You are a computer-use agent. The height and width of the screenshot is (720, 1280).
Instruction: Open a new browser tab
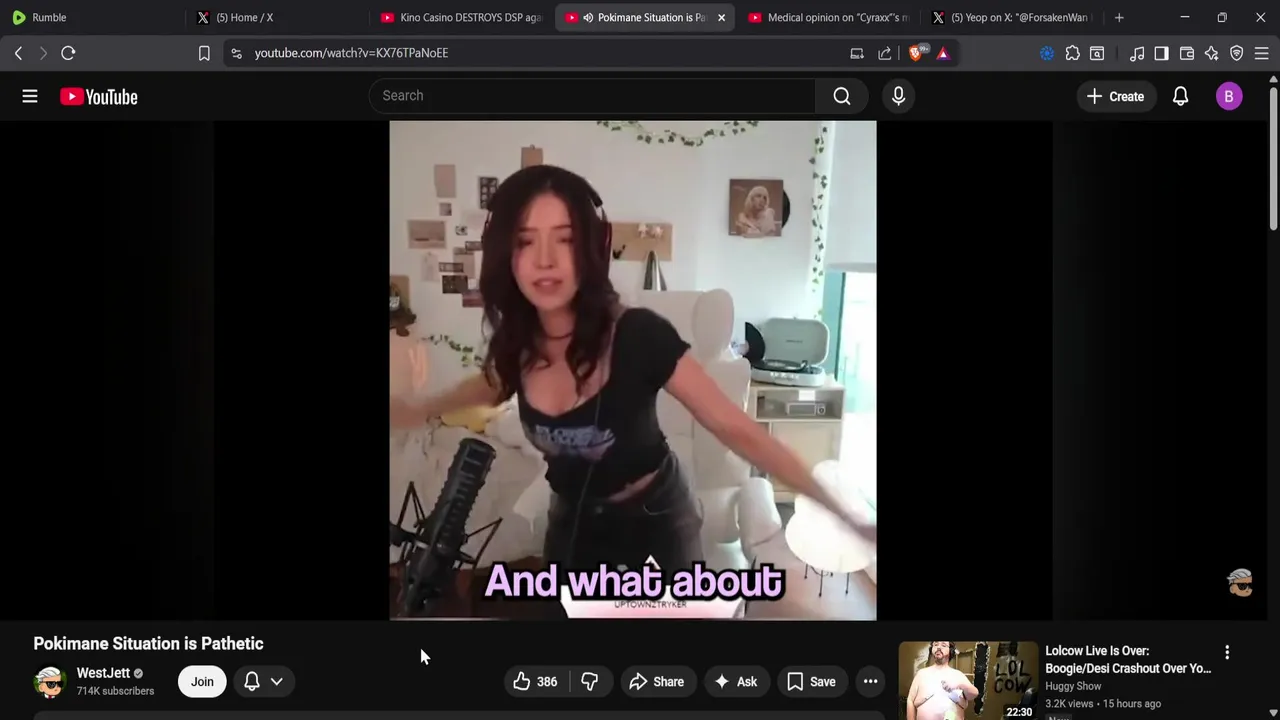[1119, 17]
